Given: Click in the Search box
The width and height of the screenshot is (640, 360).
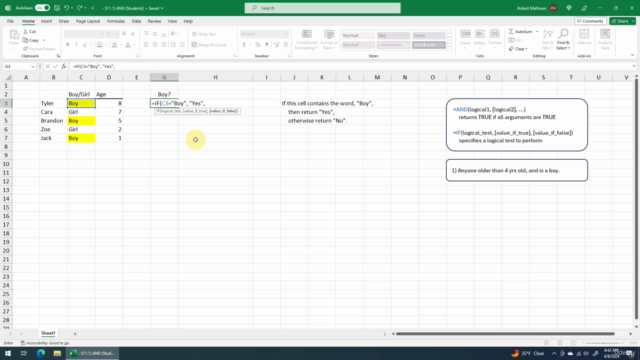Looking at the screenshot, I should coord(322,8).
